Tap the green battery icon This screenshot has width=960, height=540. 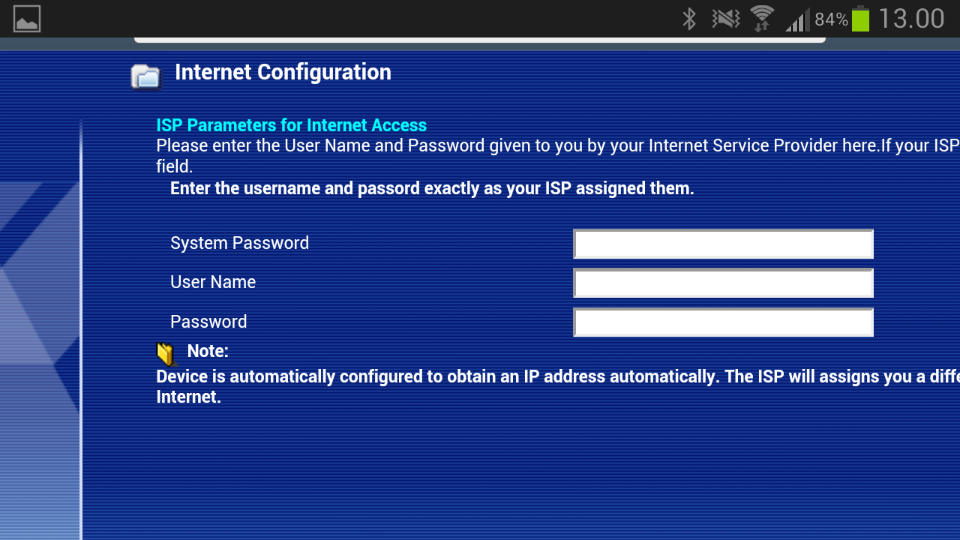coord(860,19)
